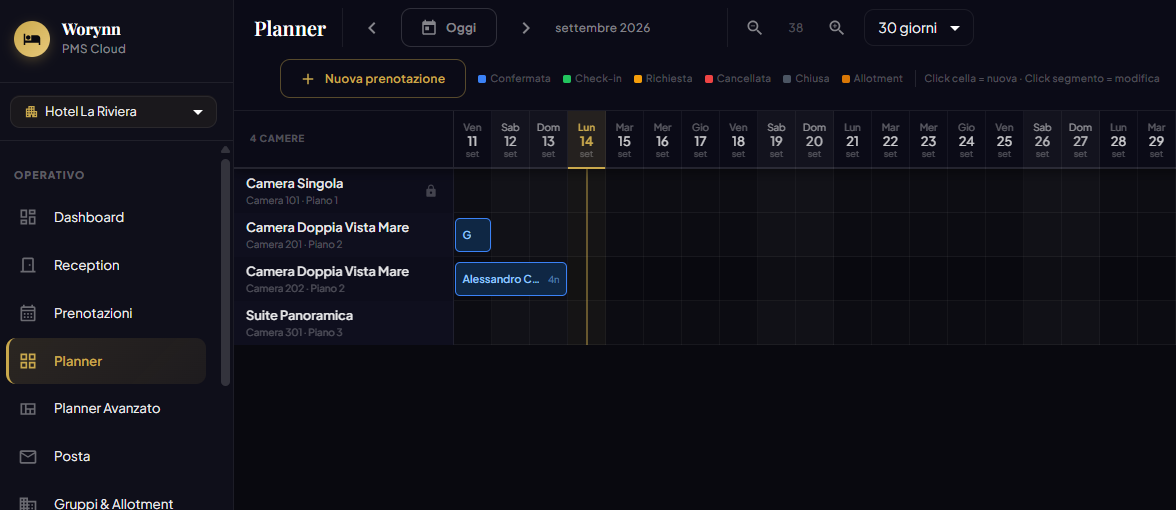This screenshot has height=510, width=1176.
Task: Open Prenotazioni from the sidebar
Action: tap(106, 314)
